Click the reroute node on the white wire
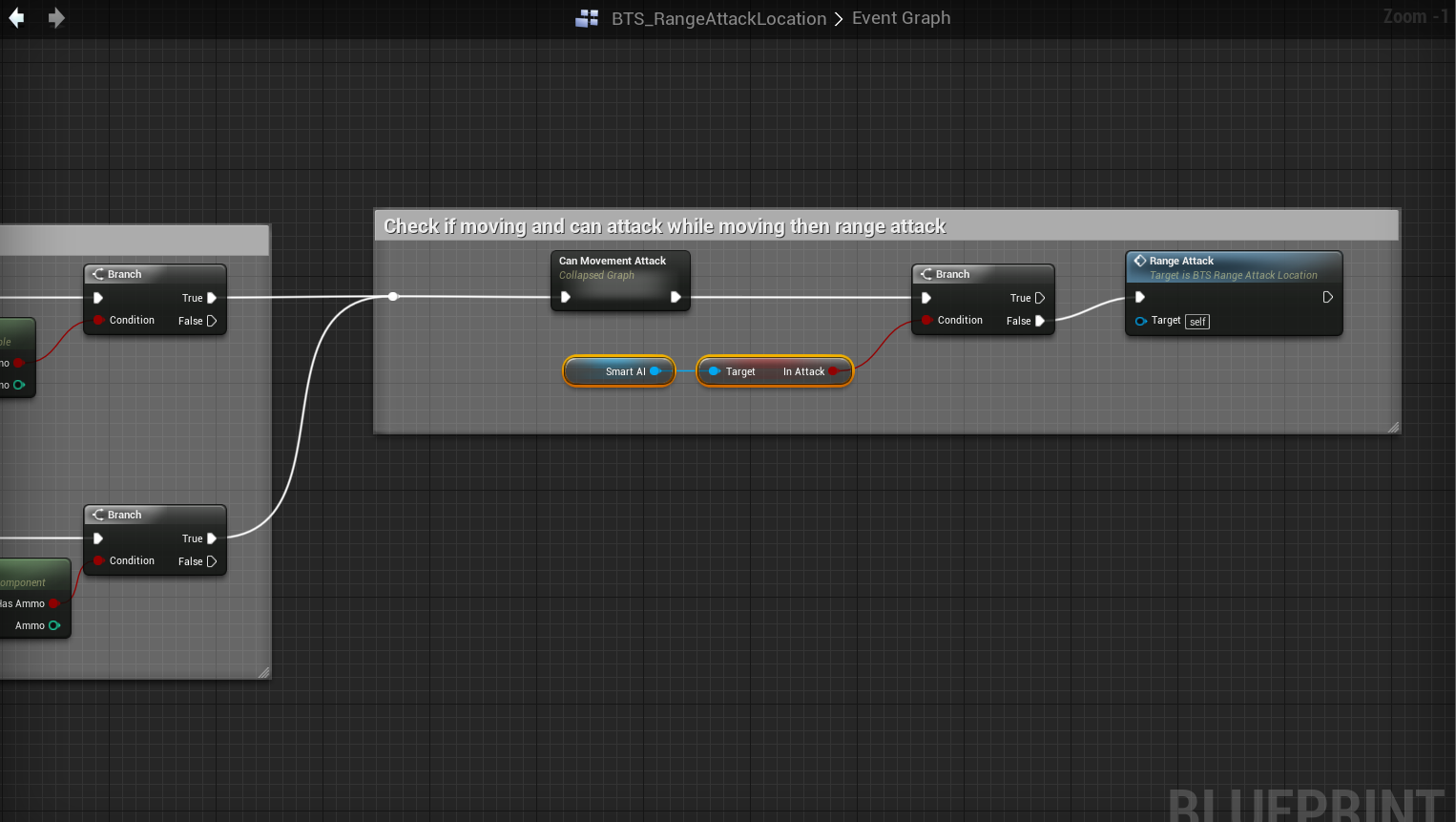 (393, 297)
